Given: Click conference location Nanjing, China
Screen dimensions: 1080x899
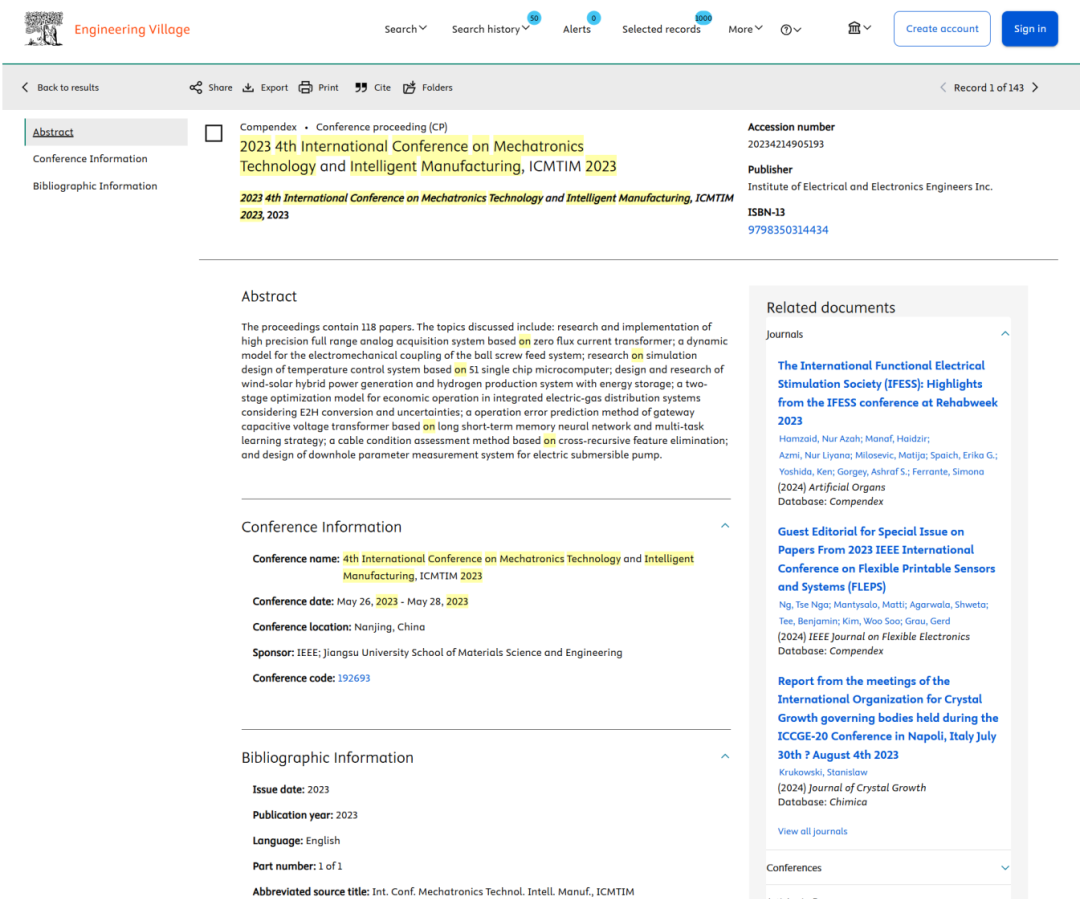Looking at the screenshot, I should pyautogui.click(x=389, y=627).
